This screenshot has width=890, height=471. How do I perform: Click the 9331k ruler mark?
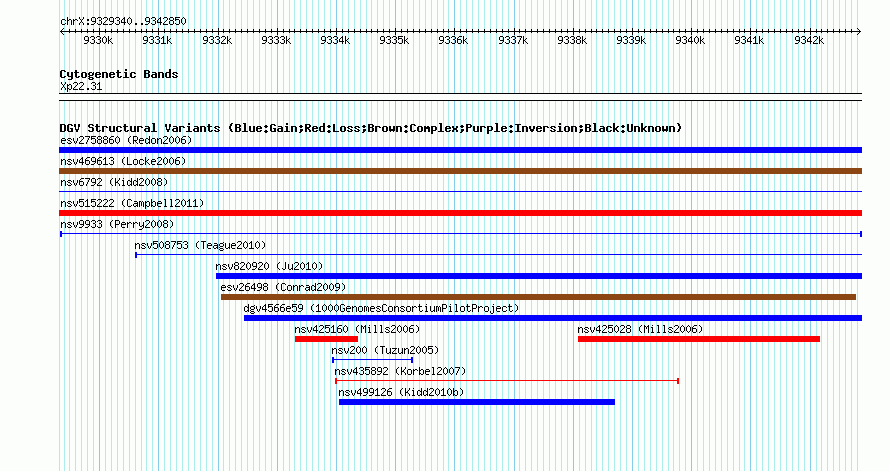pyautogui.click(x=157, y=40)
